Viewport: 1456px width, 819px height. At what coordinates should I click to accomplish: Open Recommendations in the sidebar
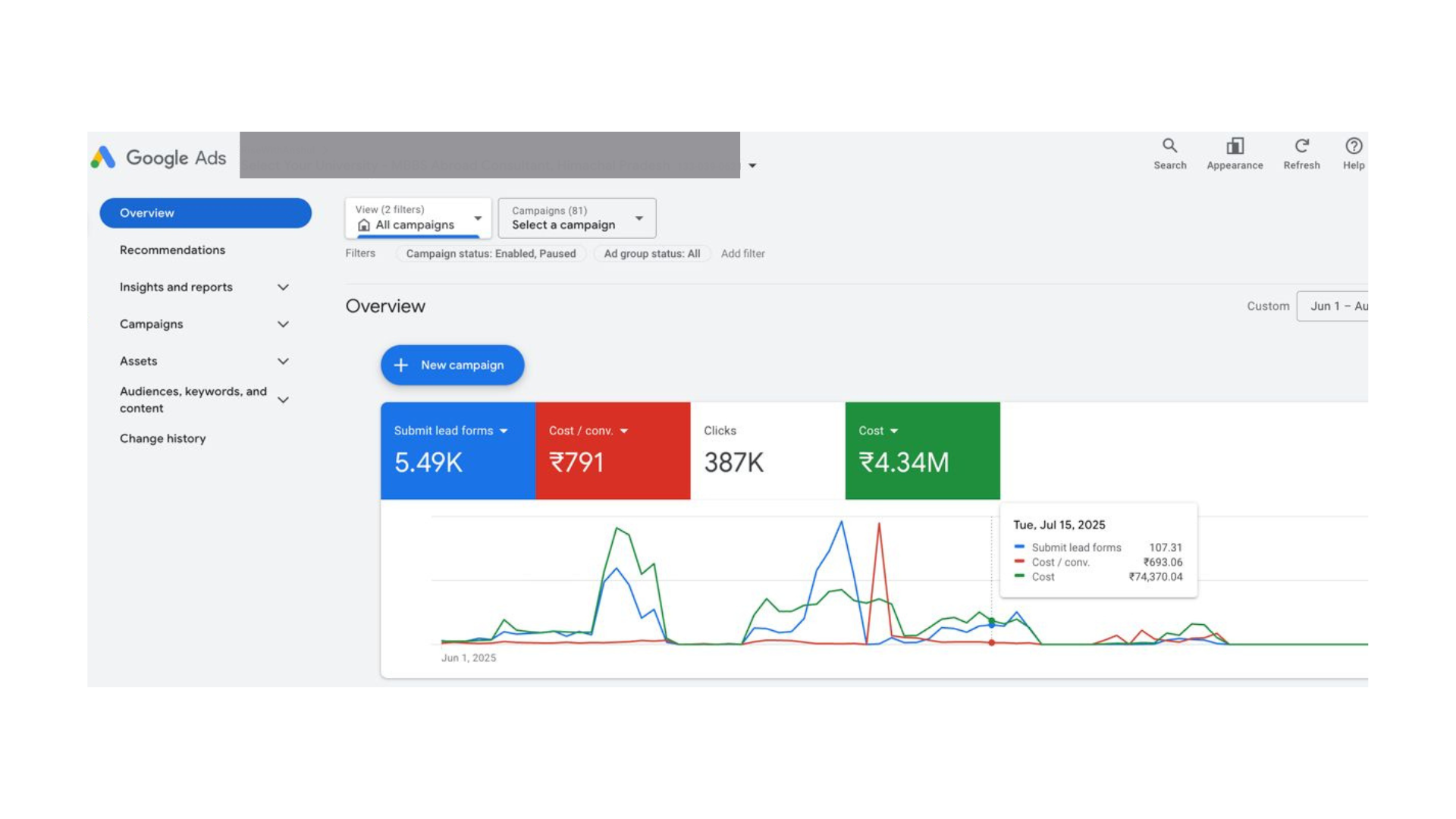coord(172,250)
